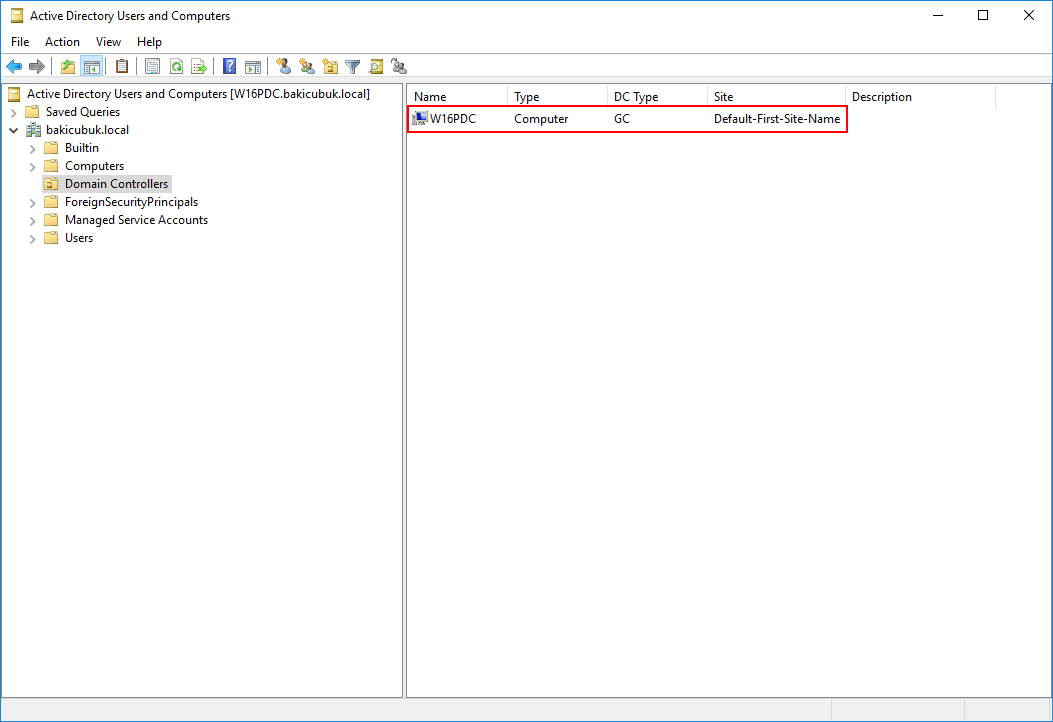Minimize the Active Directory window
This screenshot has height=722, width=1053.
938,15
